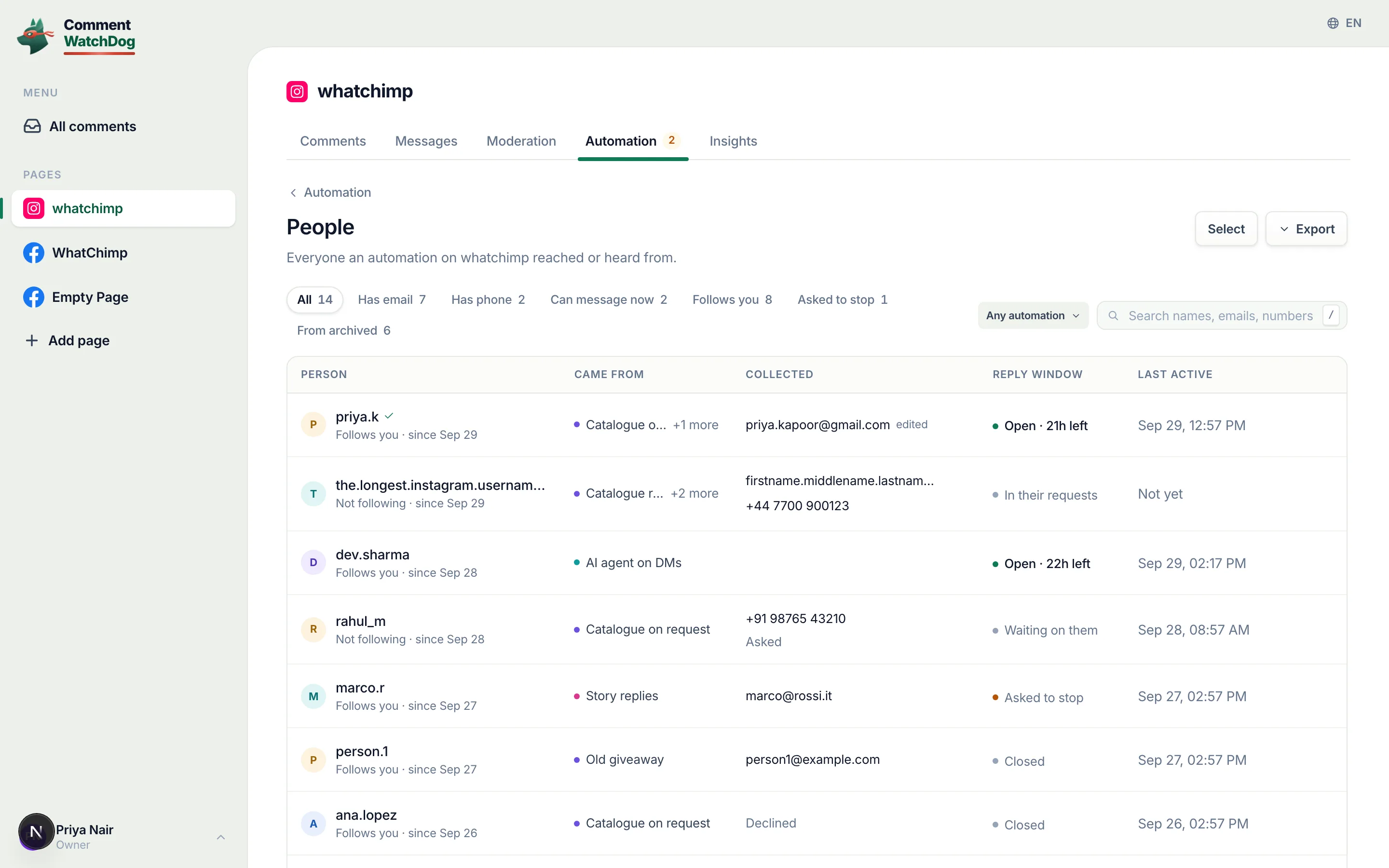Apply the From archived filter

pos(343,331)
